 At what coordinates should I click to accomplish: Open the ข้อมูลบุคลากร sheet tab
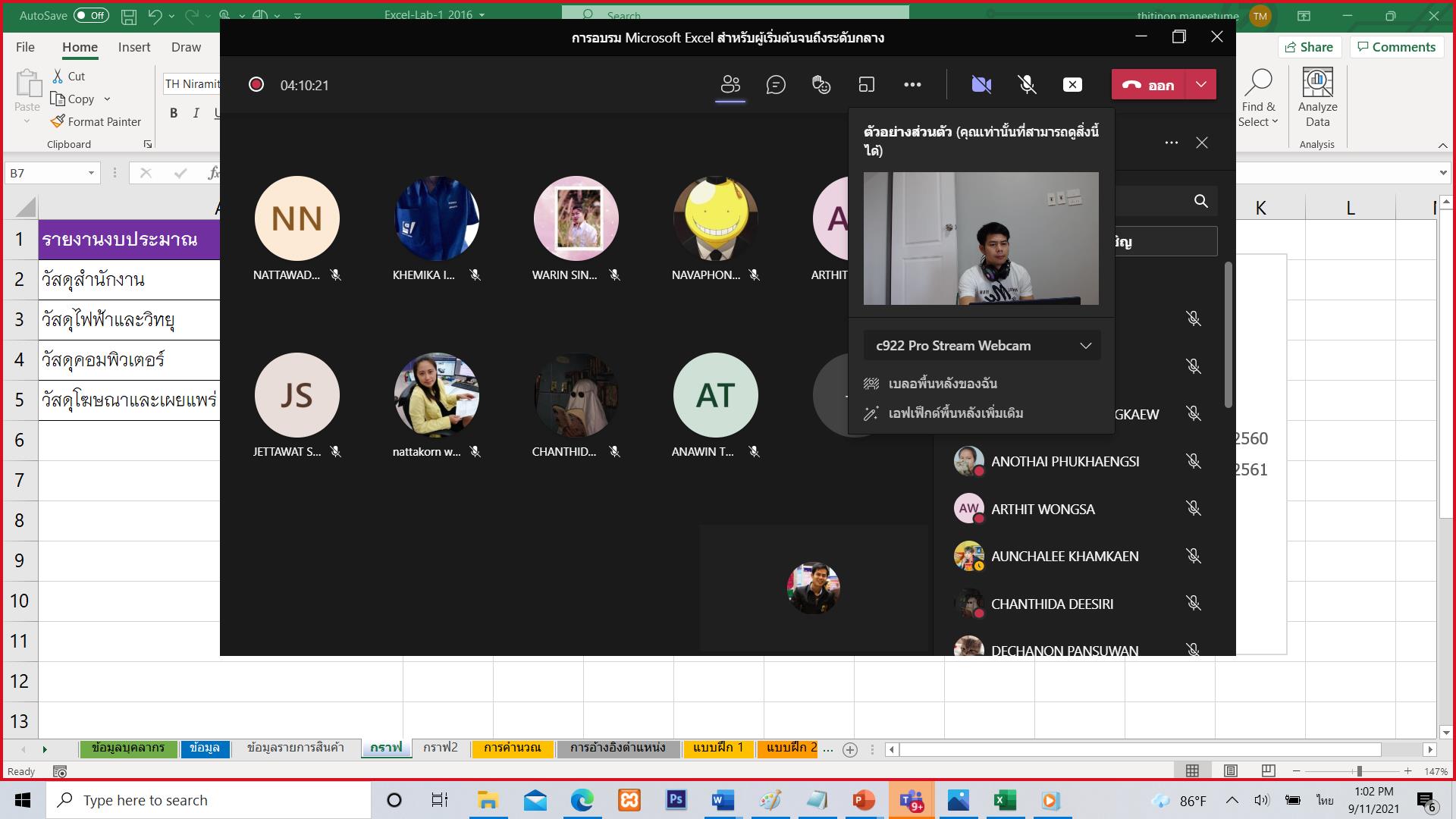point(128,748)
